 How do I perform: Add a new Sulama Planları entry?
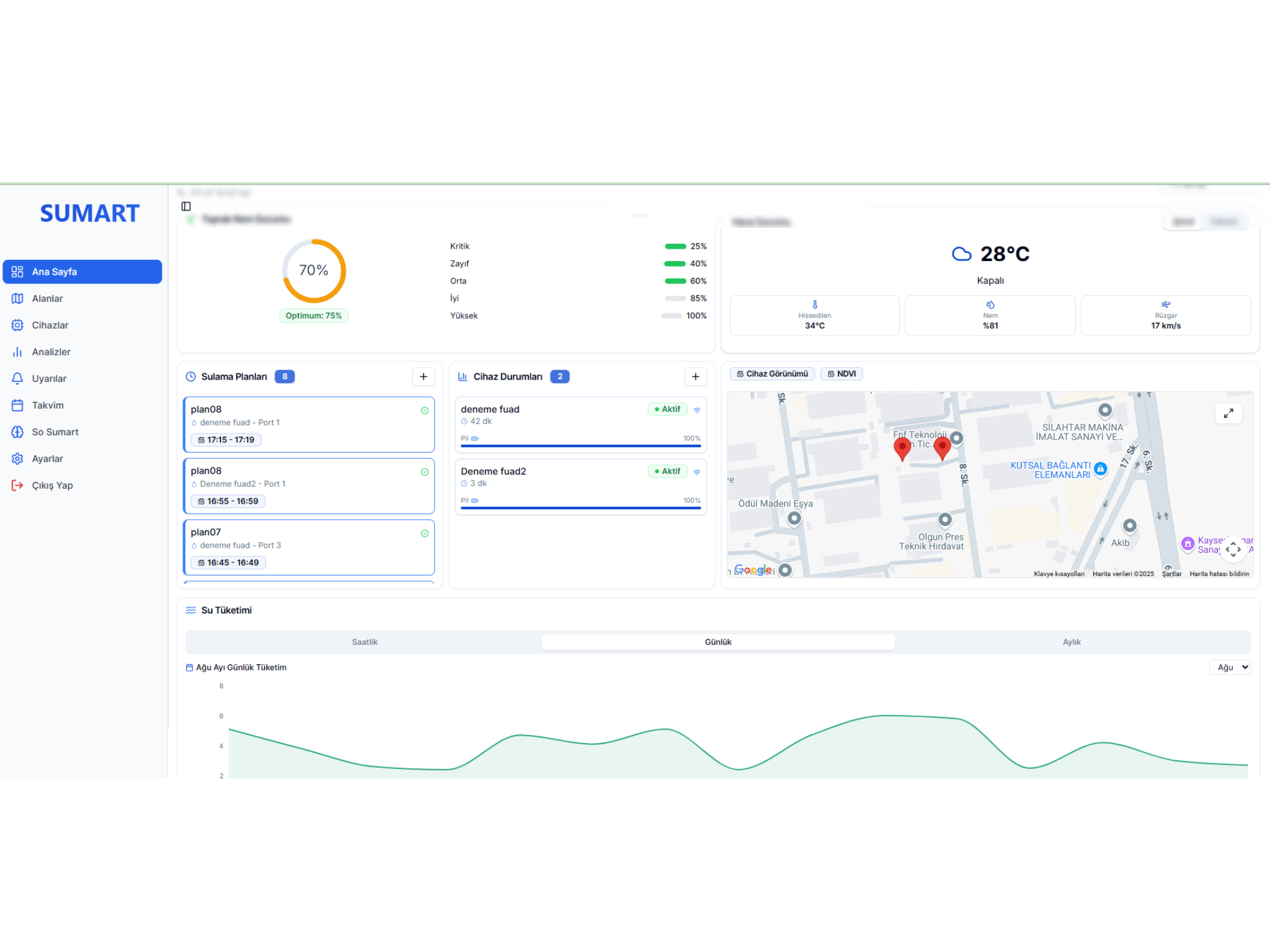coord(423,376)
